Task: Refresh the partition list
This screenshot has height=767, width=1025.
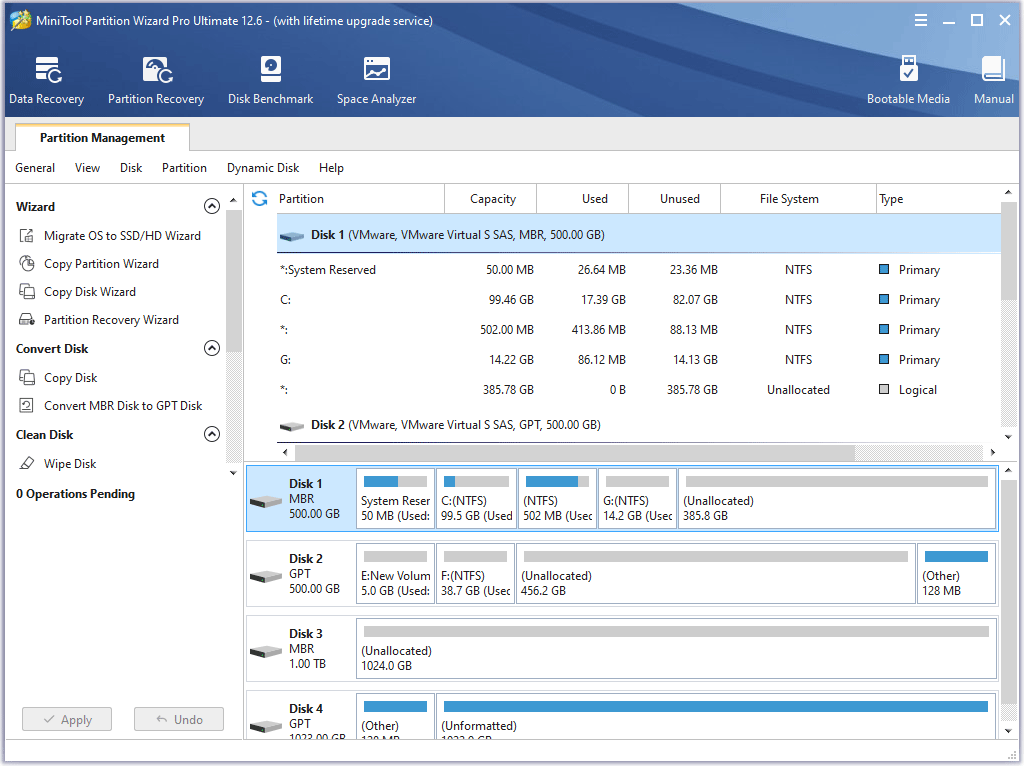Action: 259,199
